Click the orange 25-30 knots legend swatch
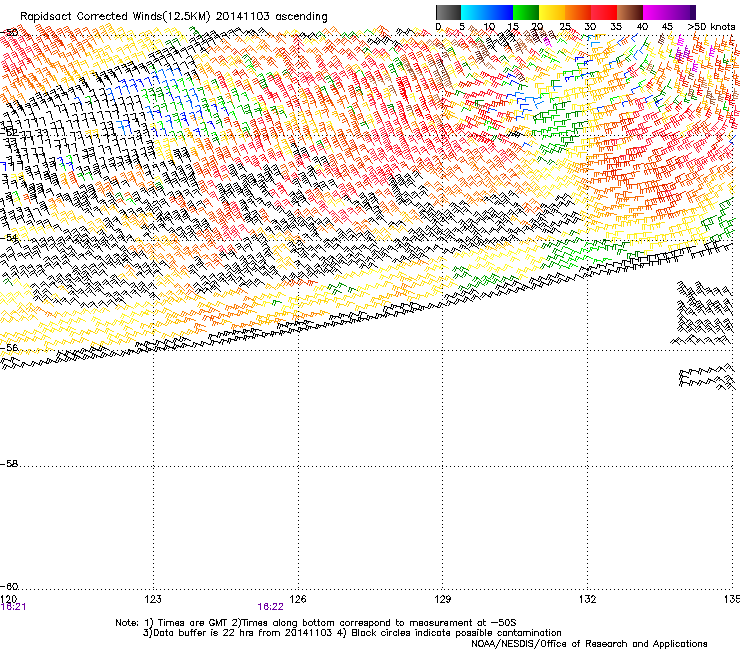Viewport: 740px width, 650px height. (x=578, y=12)
